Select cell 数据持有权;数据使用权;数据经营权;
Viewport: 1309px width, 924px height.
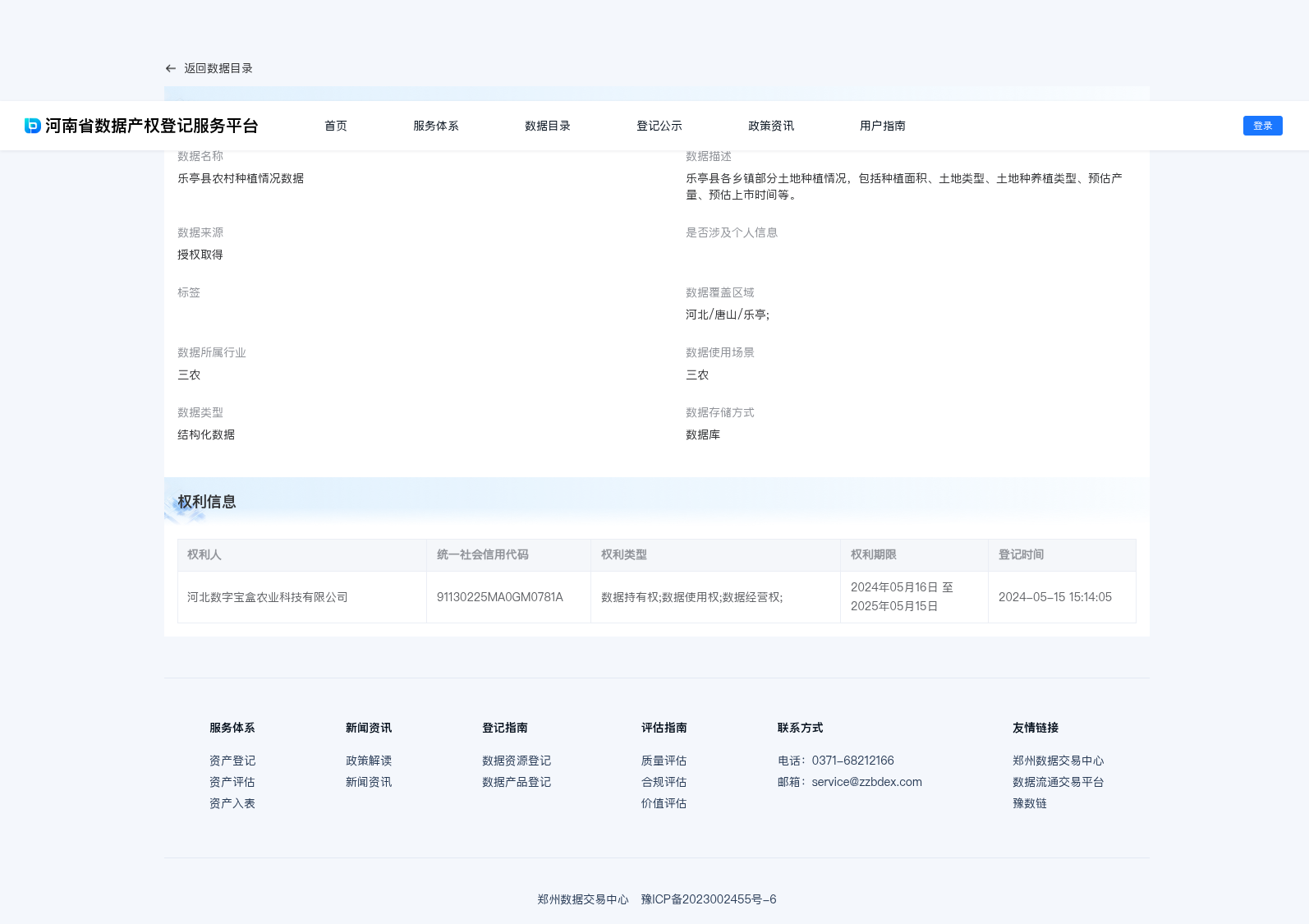tap(692, 597)
